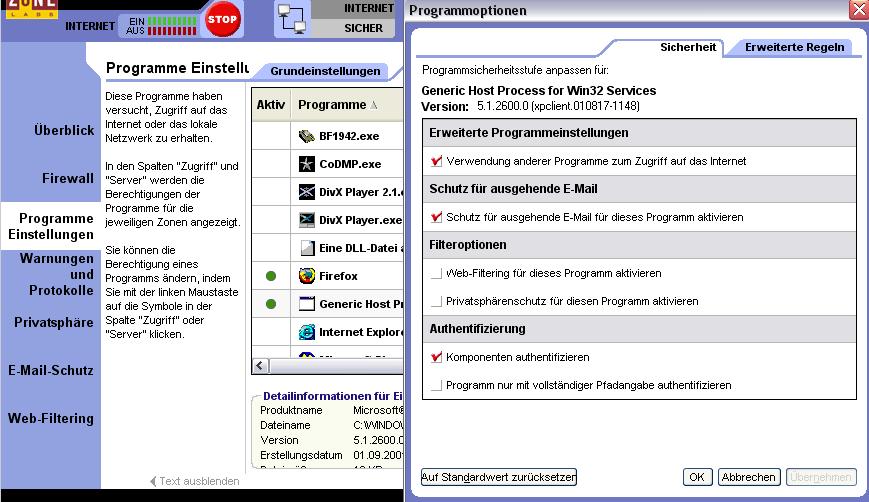
Task: Toggle Schutz für ausgehende E-Mail checkbox
Action: (437, 217)
